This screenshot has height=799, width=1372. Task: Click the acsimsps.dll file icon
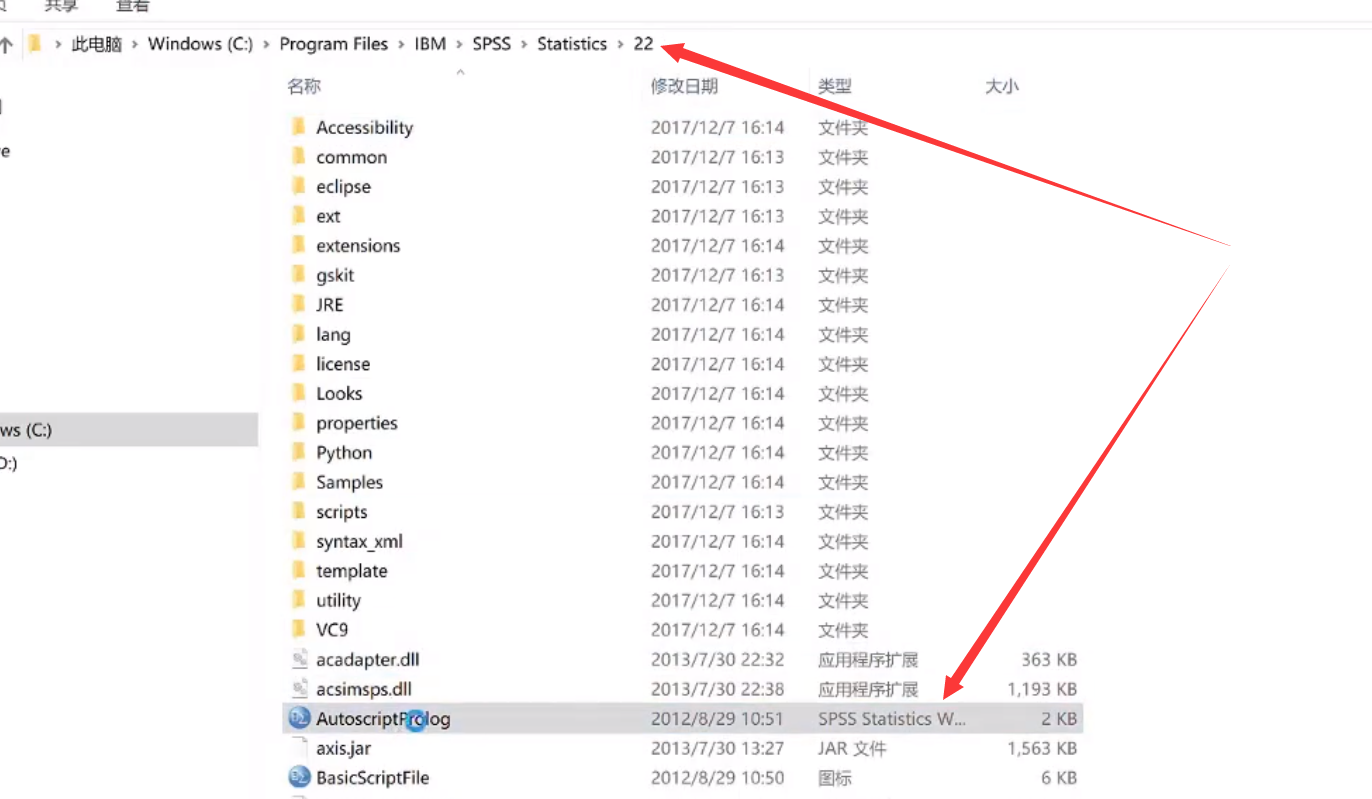(299, 688)
